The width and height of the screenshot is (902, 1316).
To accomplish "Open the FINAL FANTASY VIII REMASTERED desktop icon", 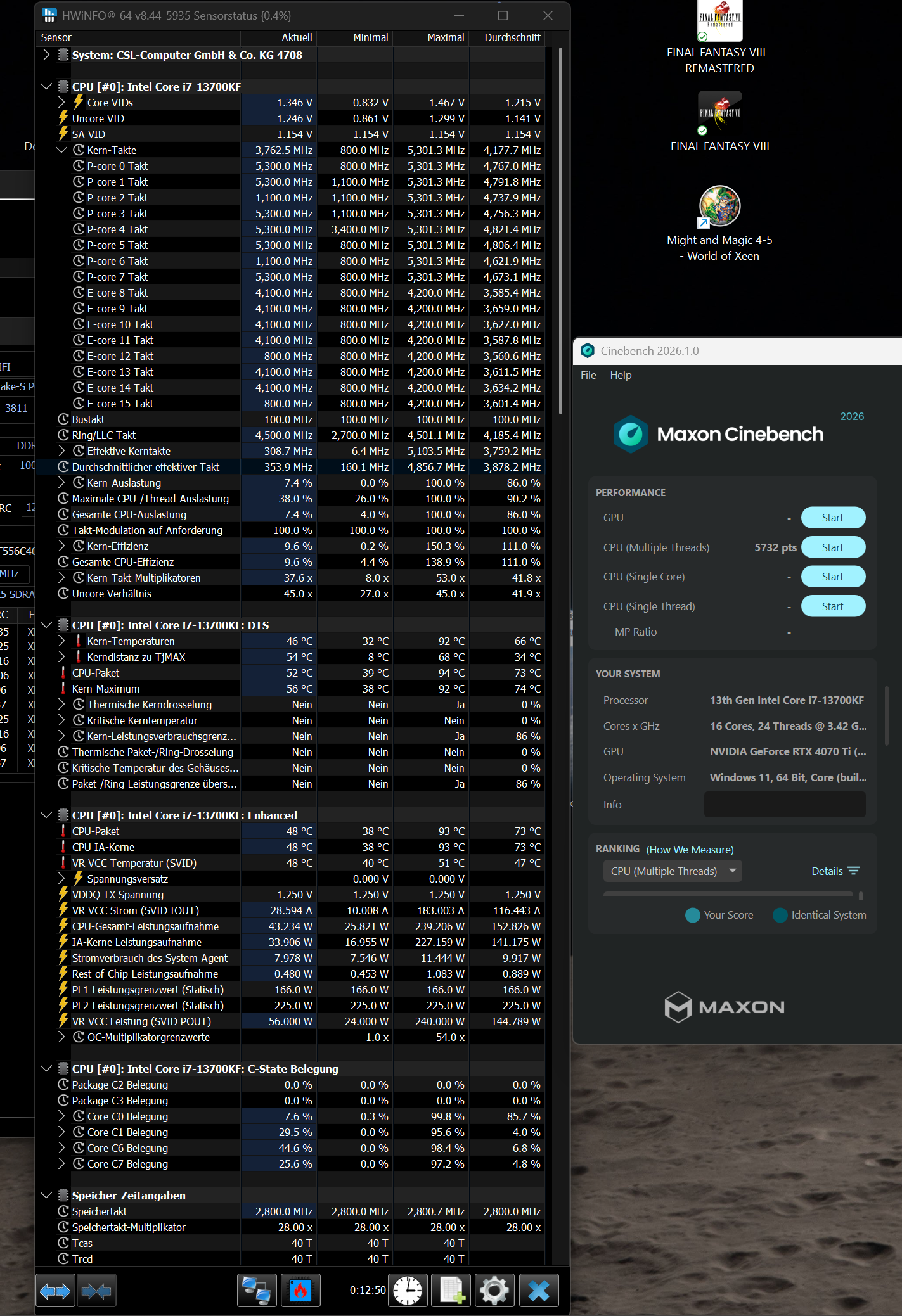I will click(x=720, y=37).
